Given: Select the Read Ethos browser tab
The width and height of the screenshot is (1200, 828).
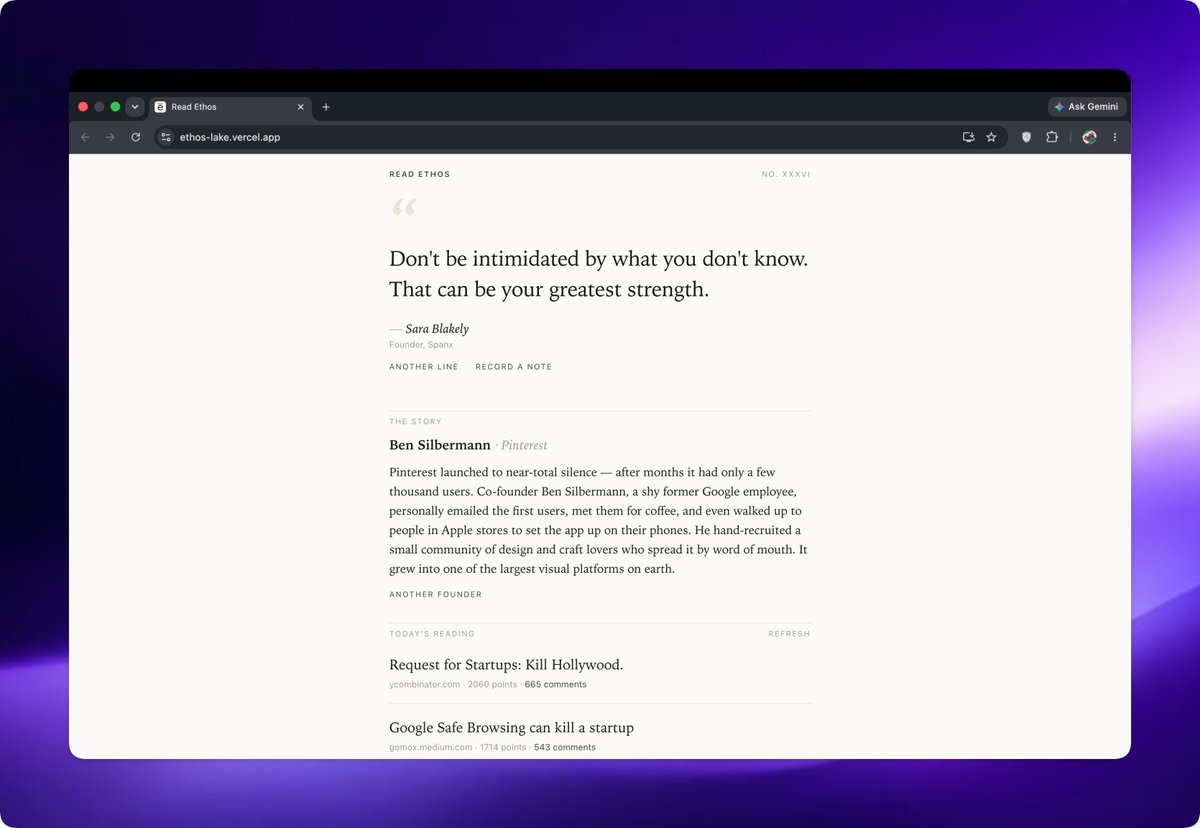Looking at the screenshot, I should 229,107.
